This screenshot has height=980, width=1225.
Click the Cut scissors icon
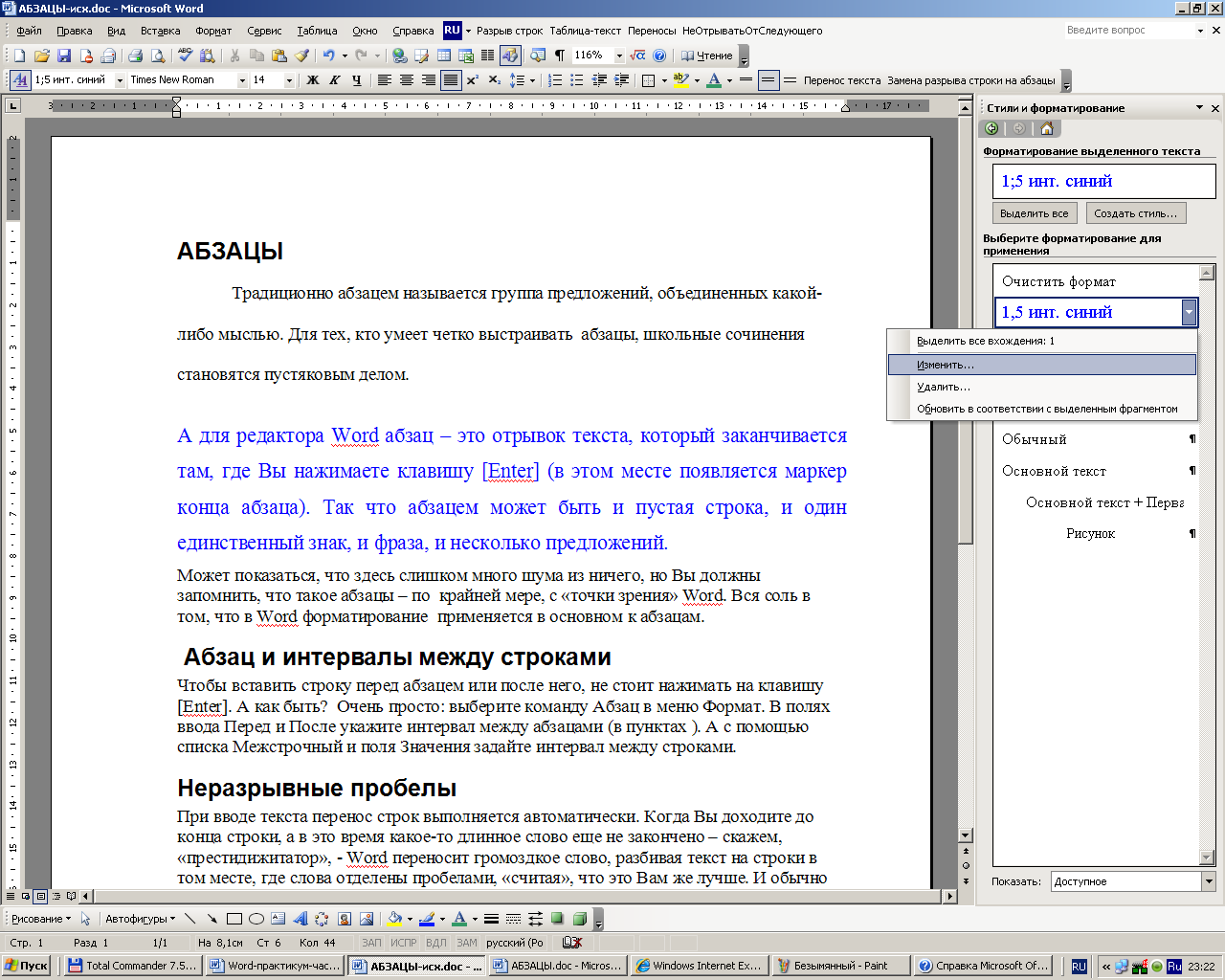click(x=234, y=56)
